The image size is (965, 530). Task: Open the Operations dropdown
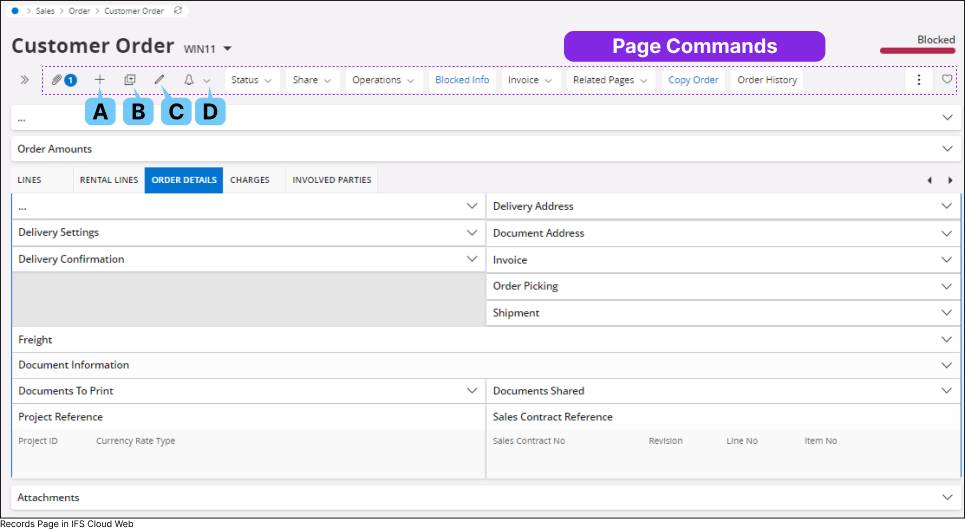[382, 80]
